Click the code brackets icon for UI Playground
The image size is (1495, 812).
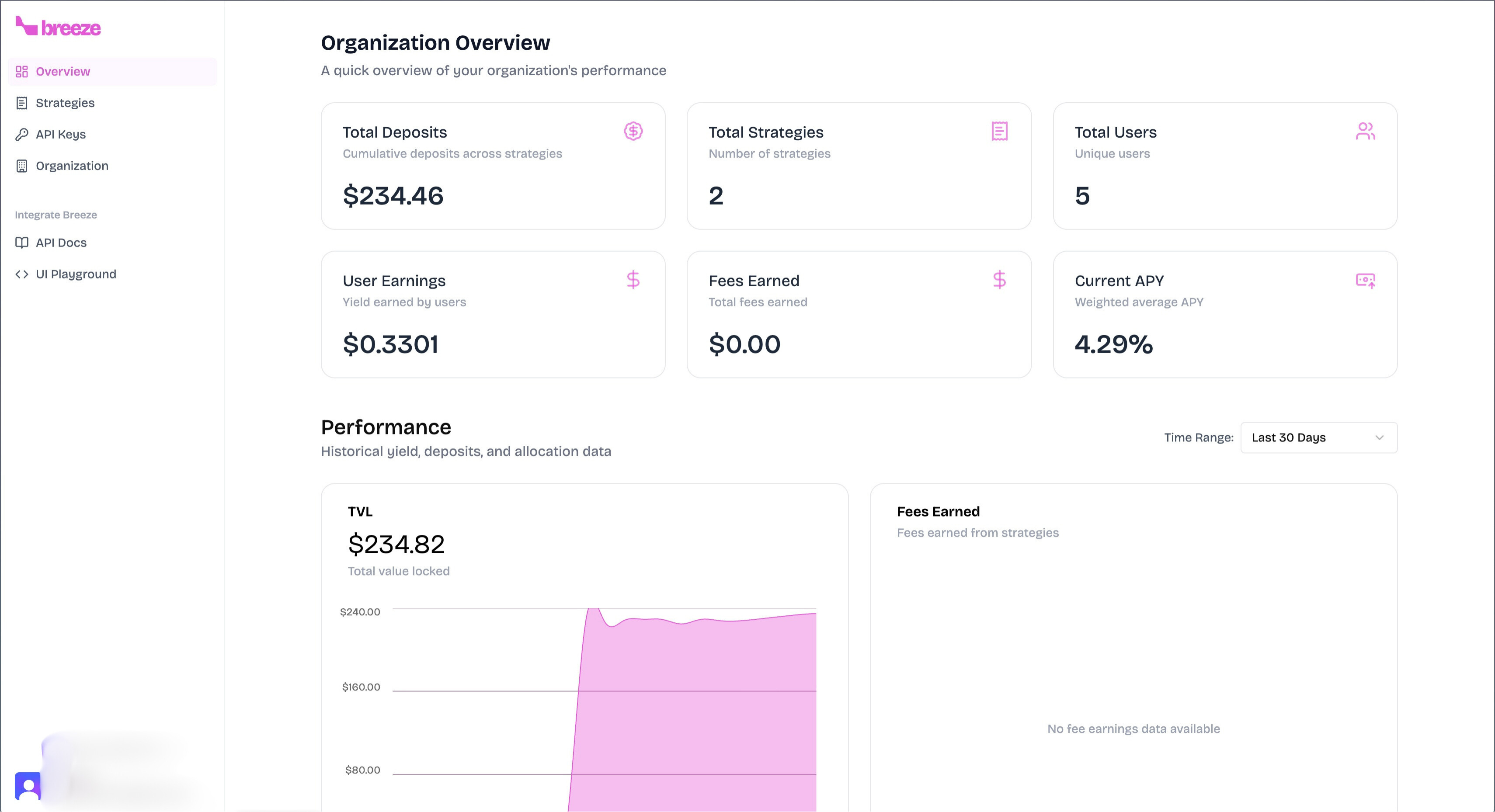(21, 274)
